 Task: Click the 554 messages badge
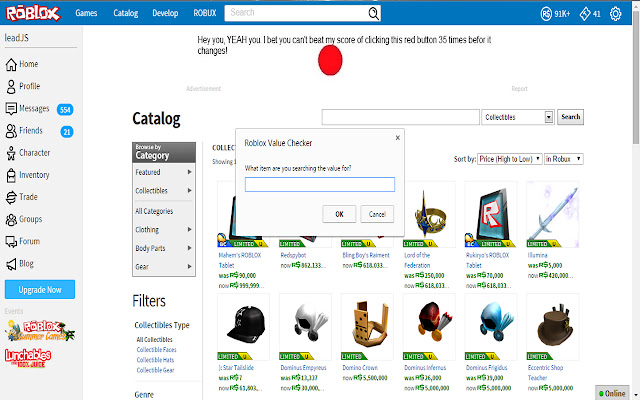point(65,109)
